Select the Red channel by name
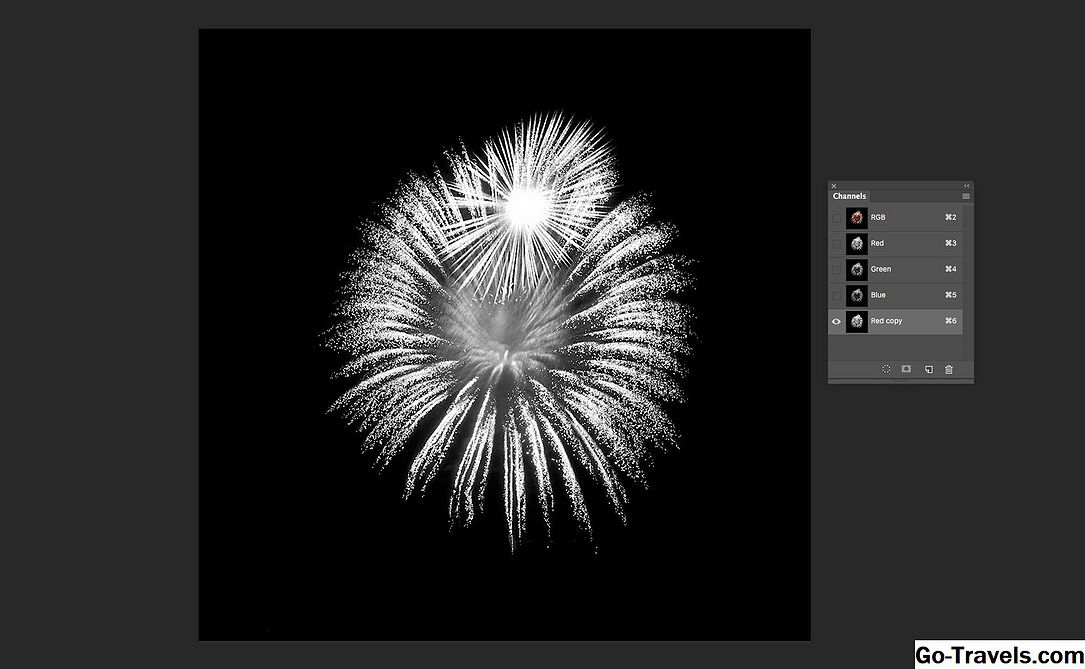Viewport: 1085px width, 669px height. coord(877,243)
